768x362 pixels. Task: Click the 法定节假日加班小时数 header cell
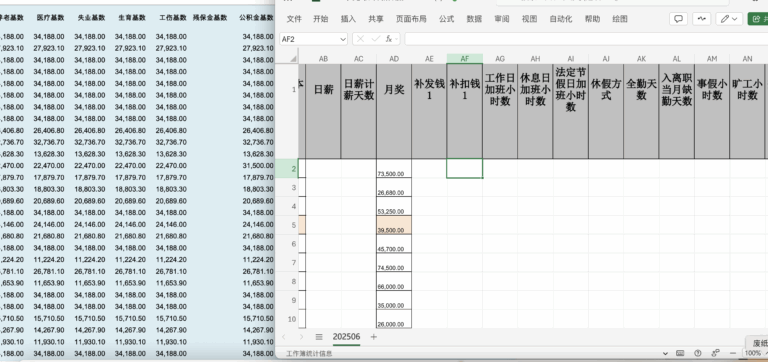coord(571,111)
